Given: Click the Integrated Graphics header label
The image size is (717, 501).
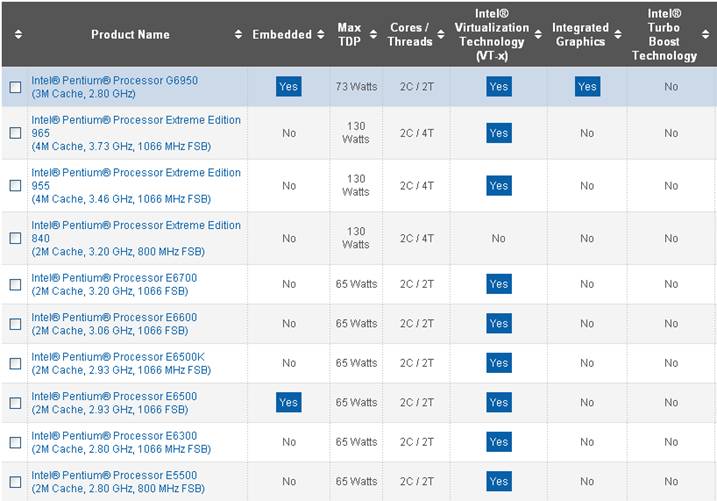Looking at the screenshot, I should click(580, 34).
